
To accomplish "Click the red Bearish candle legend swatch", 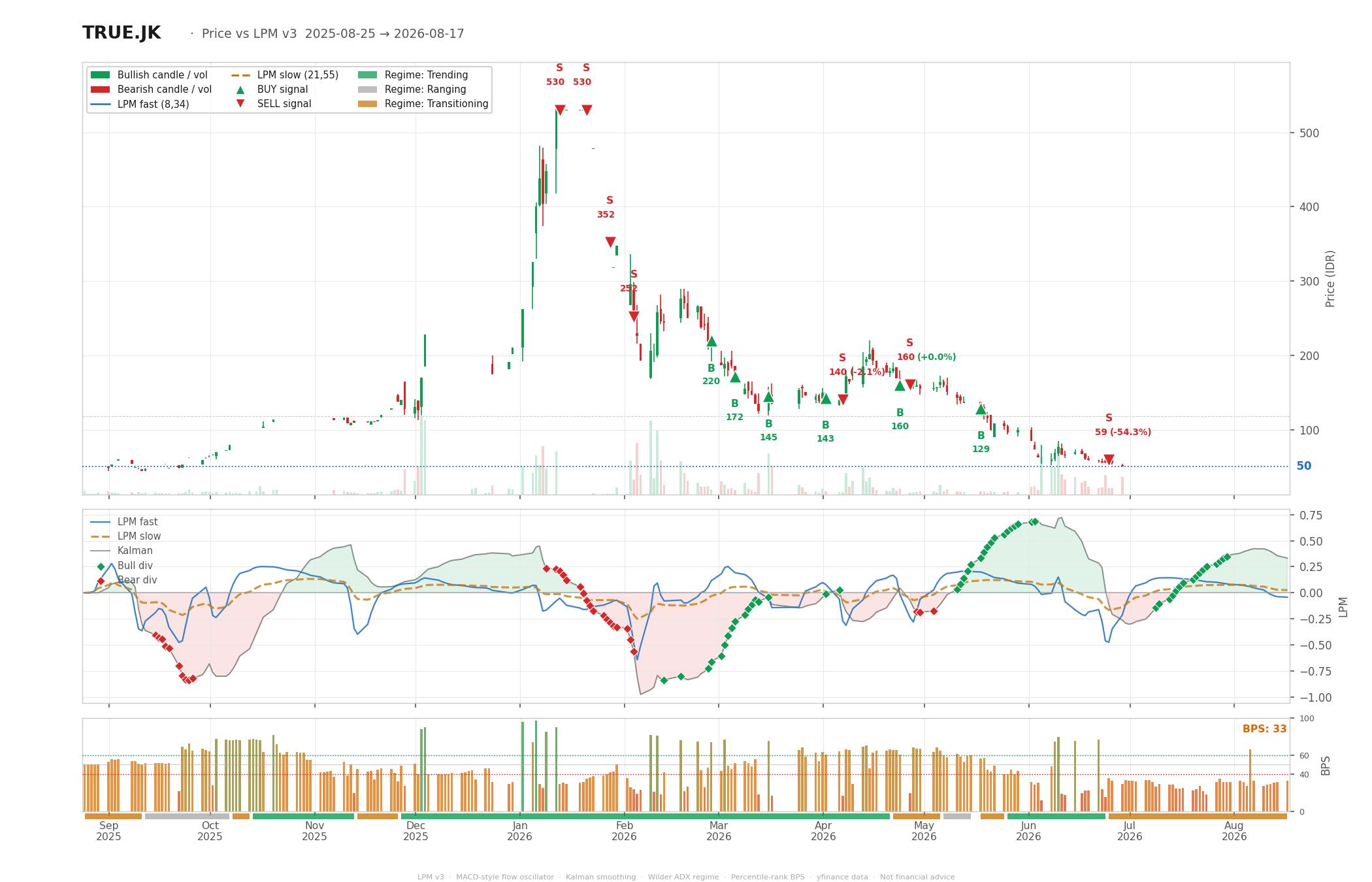I will point(100,90).
